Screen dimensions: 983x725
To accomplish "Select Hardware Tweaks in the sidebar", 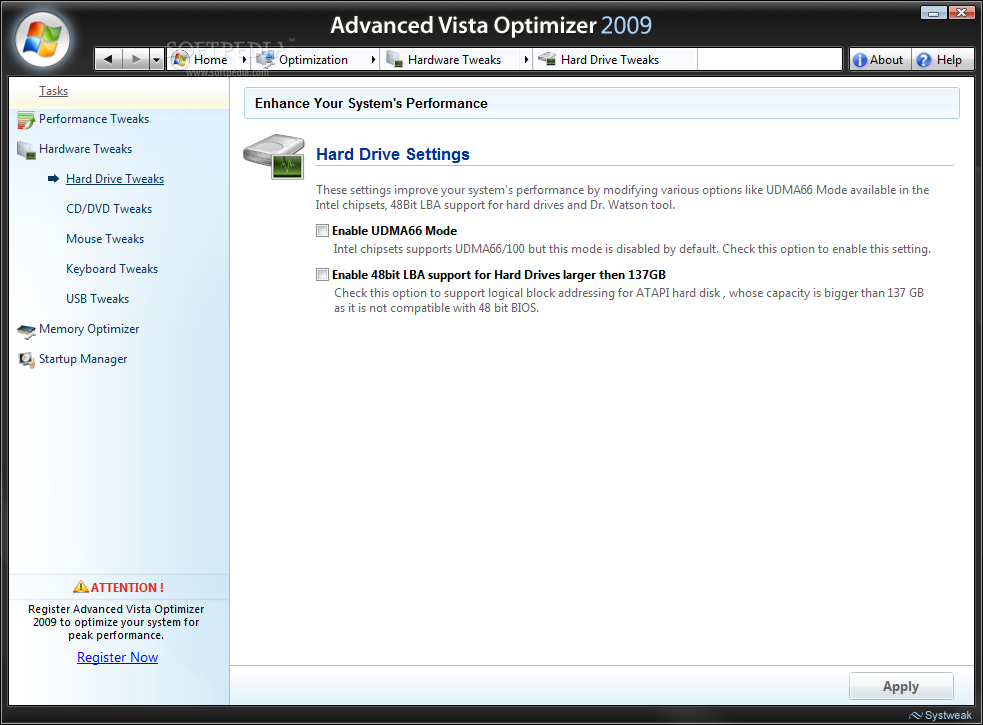I will click(x=85, y=149).
